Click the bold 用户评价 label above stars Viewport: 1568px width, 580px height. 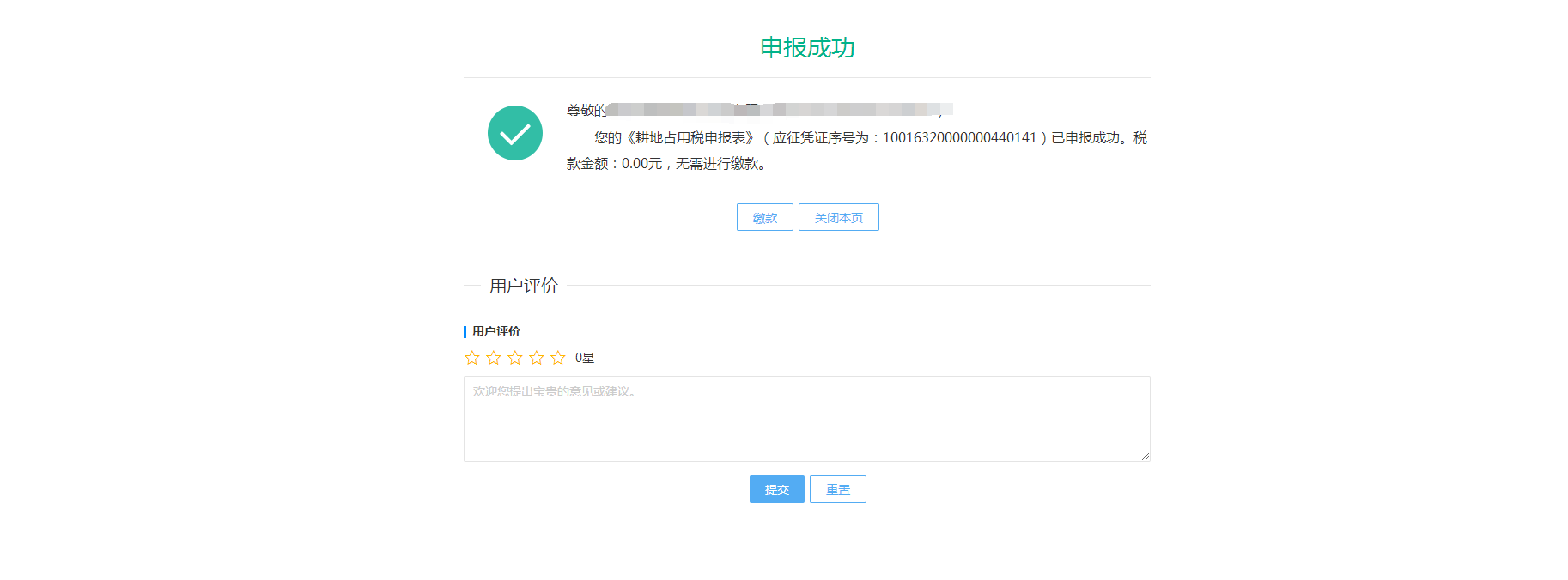495,331
